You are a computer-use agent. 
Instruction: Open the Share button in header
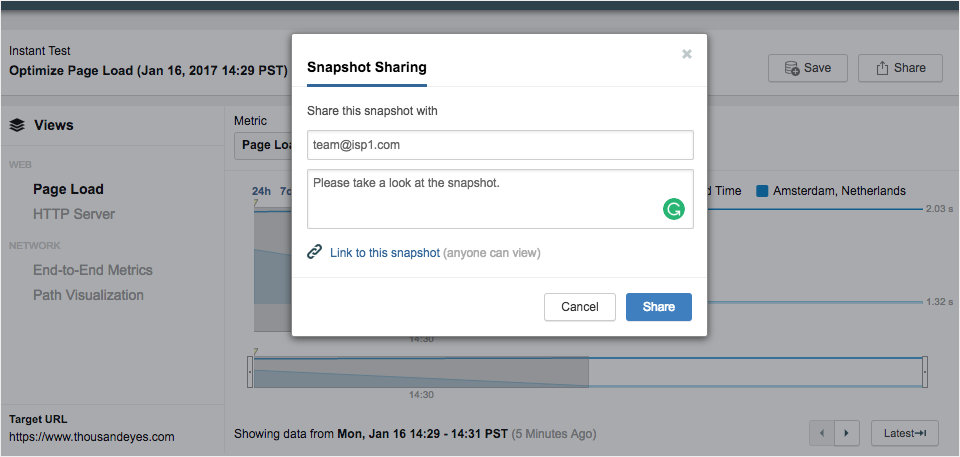pyautogui.click(x=900, y=68)
